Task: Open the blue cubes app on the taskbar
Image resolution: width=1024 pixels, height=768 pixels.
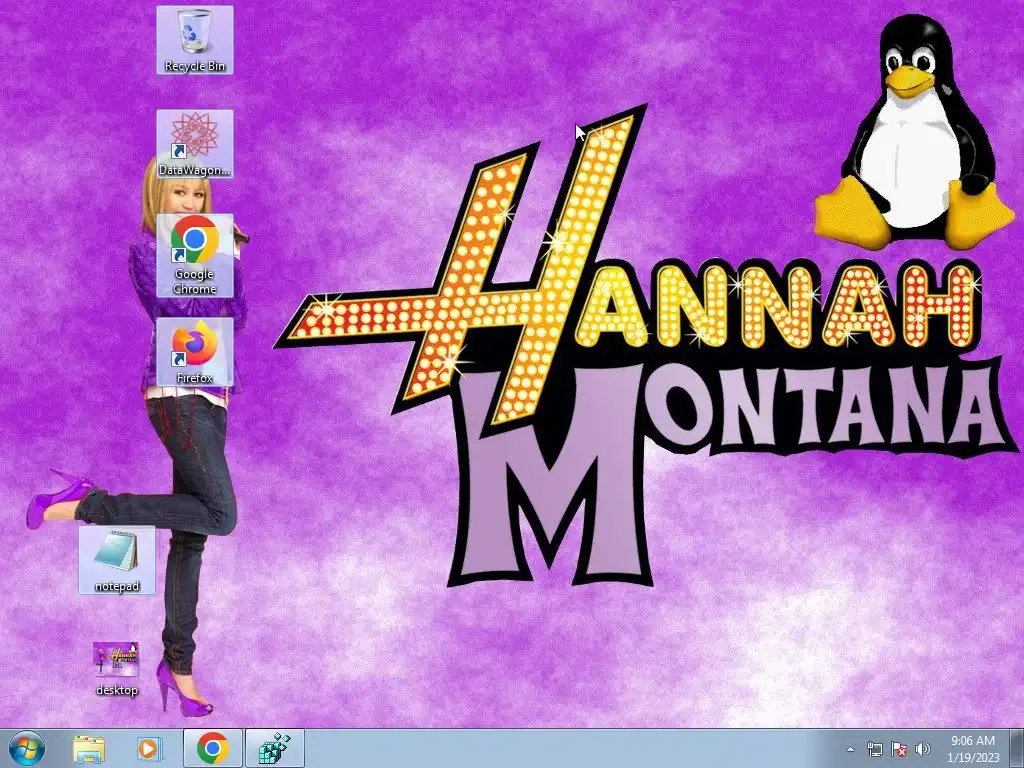Action: click(275, 748)
